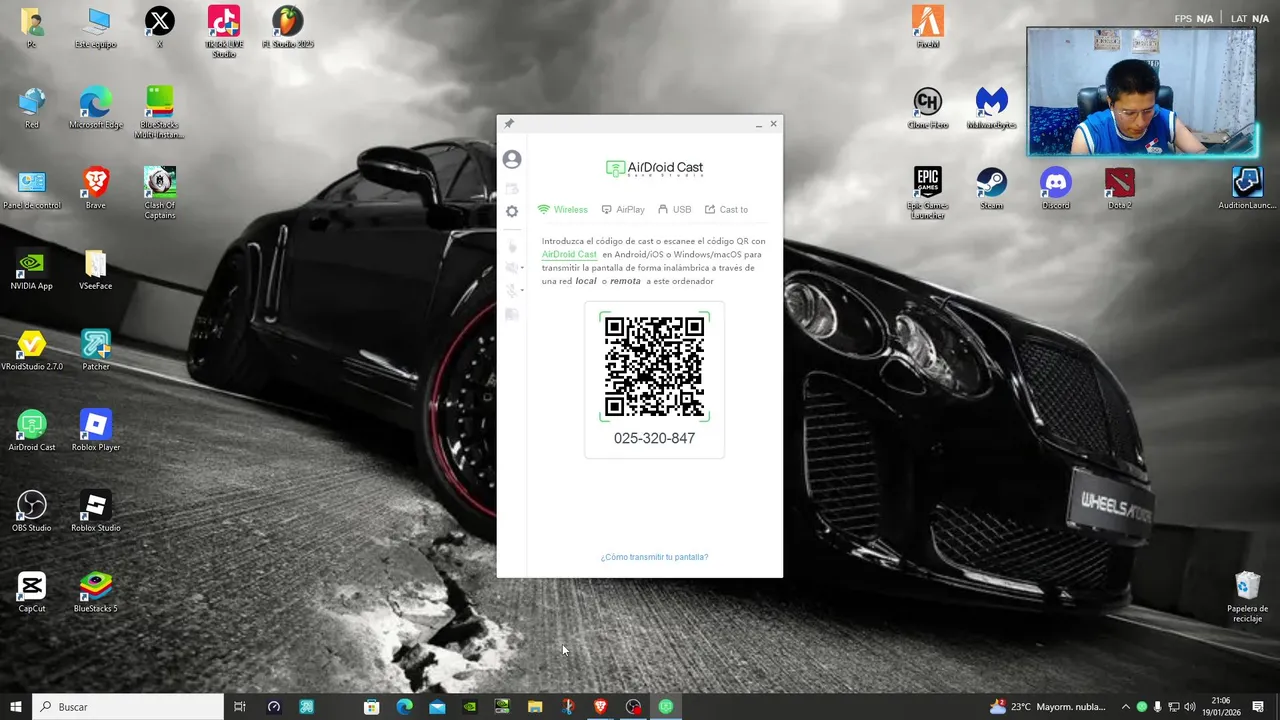Select the cast code 025-320-847

click(654, 438)
